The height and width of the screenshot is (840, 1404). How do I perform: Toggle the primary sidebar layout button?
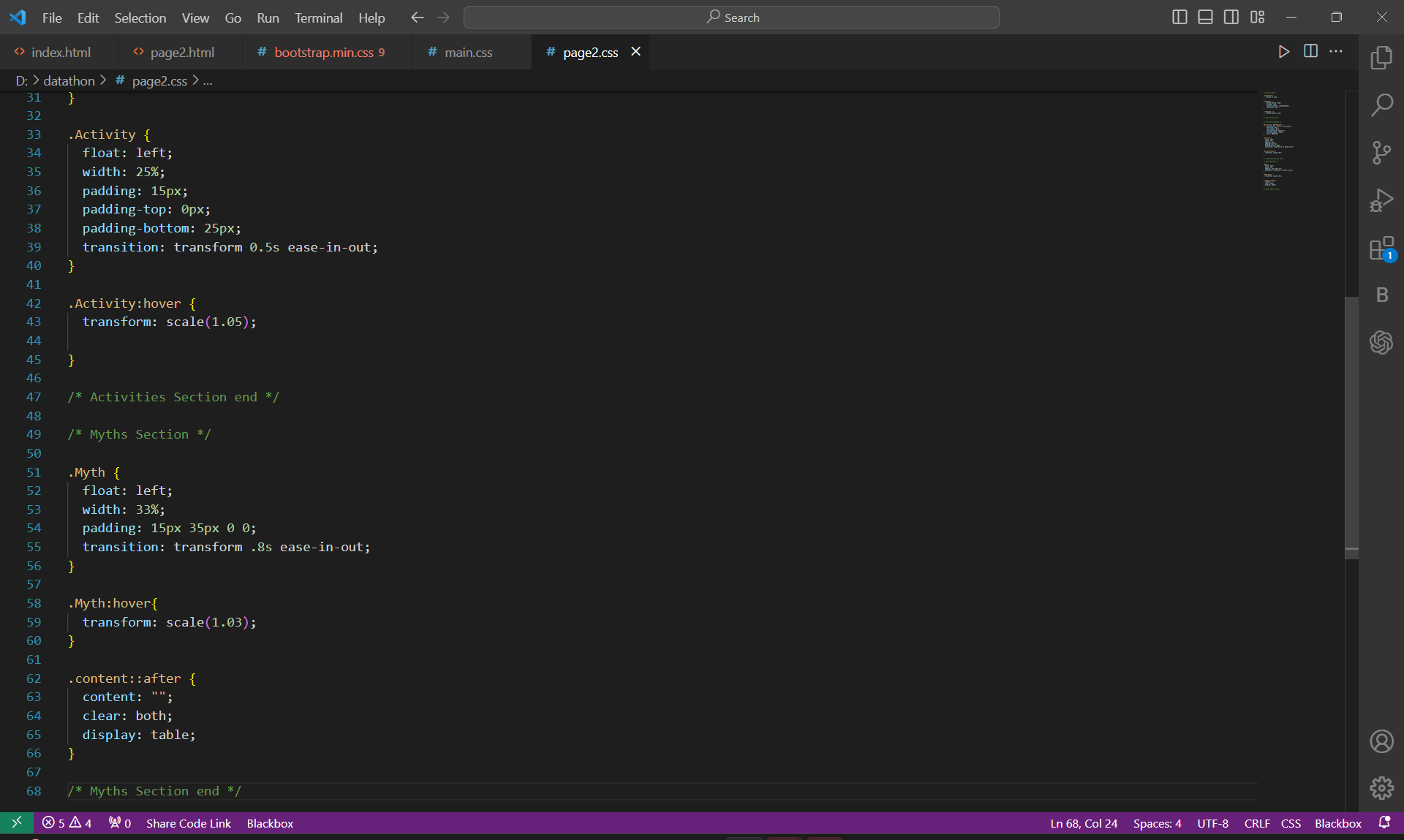tap(1180, 17)
